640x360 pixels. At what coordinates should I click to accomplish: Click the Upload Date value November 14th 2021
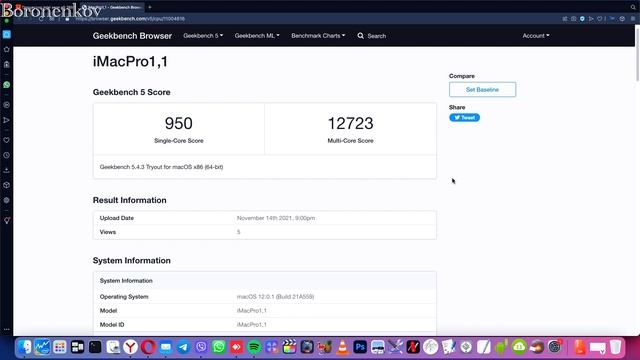276,218
